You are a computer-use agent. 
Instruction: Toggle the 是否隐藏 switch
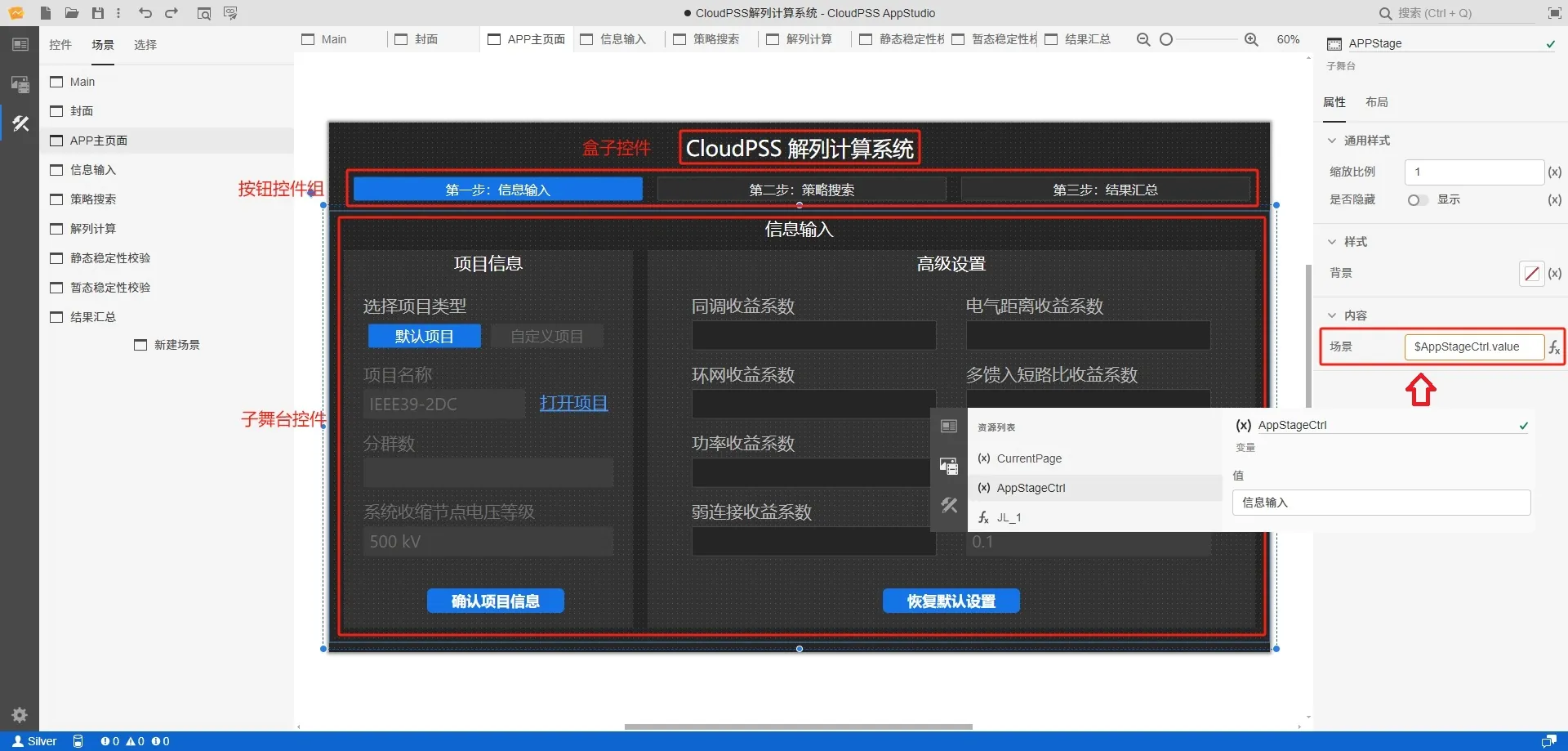1417,199
